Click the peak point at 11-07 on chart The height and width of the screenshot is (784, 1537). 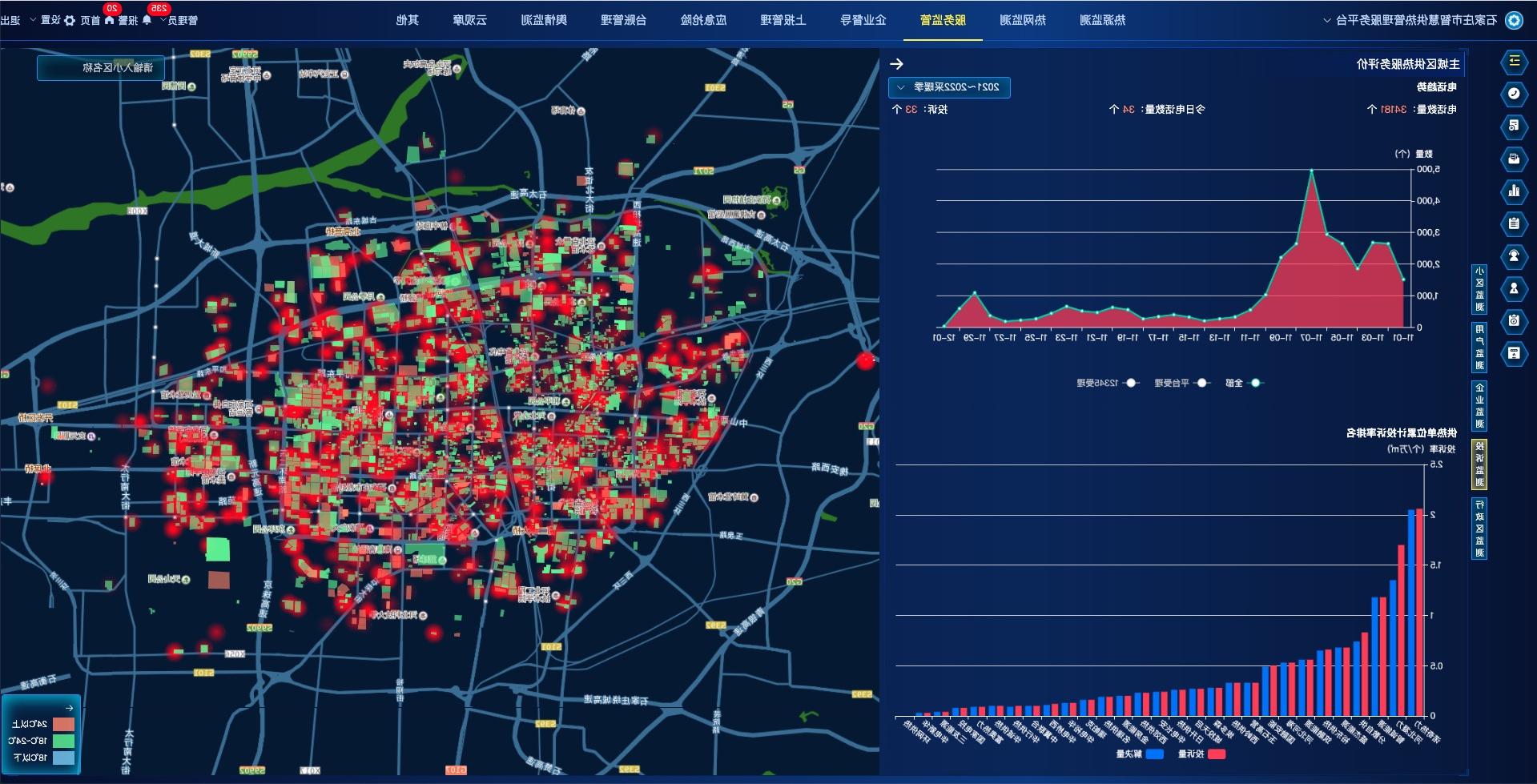click(x=1311, y=171)
